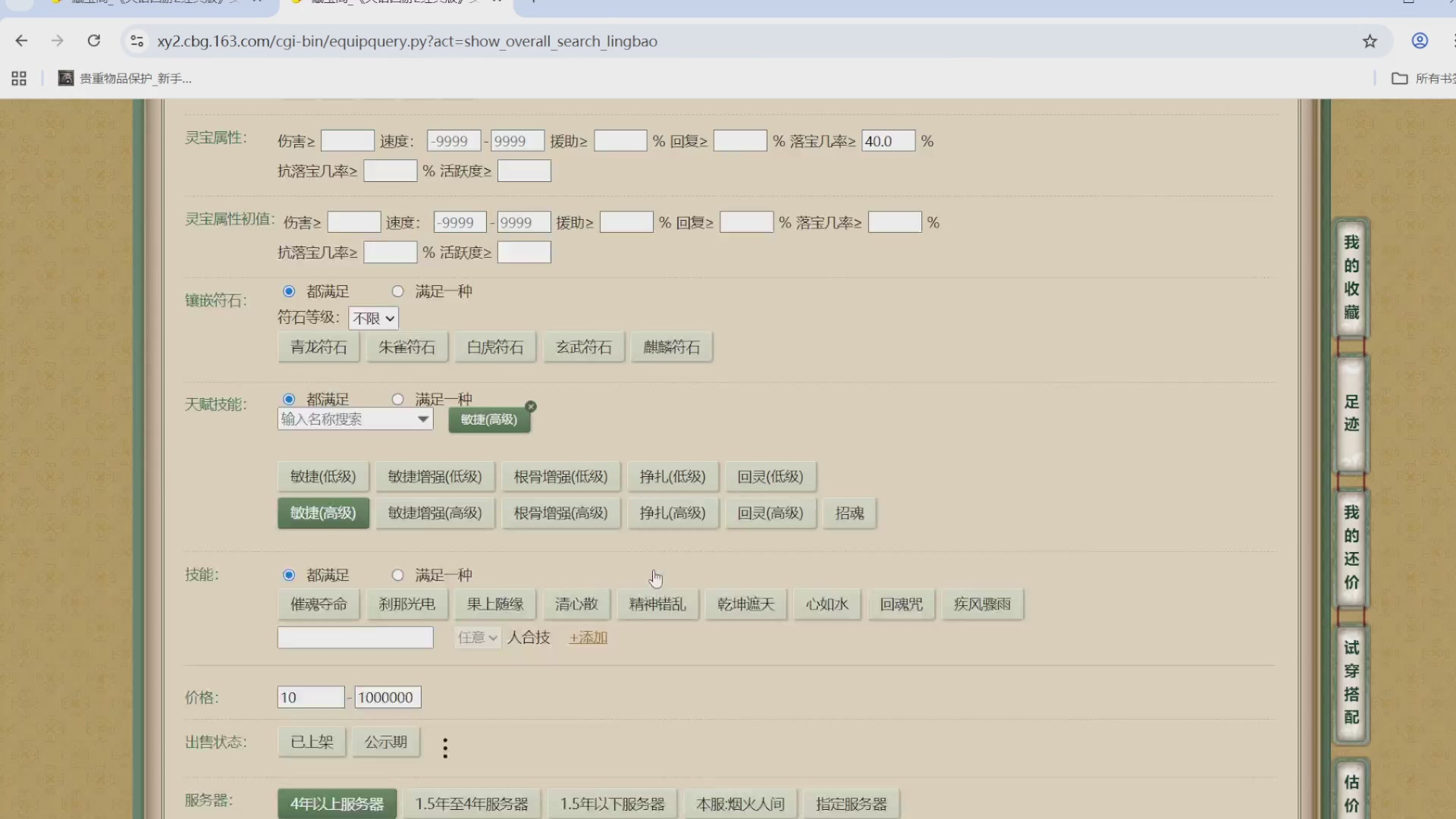The image size is (1456, 819).
Task: Open the talent skill name search dropdown arrow
Action: coord(423,419)
